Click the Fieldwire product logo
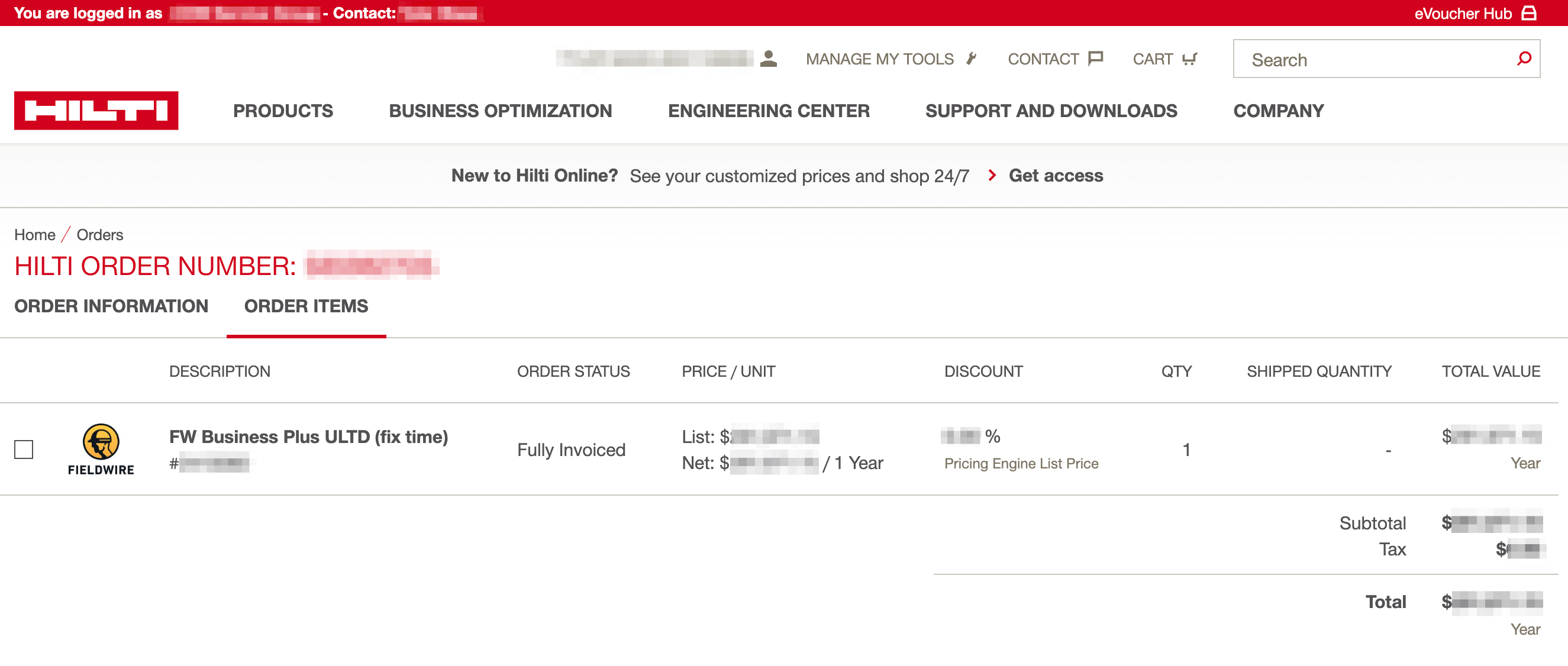Viewport: 1568px width, 666px height. pyautogui.click(x=101, y=450)
